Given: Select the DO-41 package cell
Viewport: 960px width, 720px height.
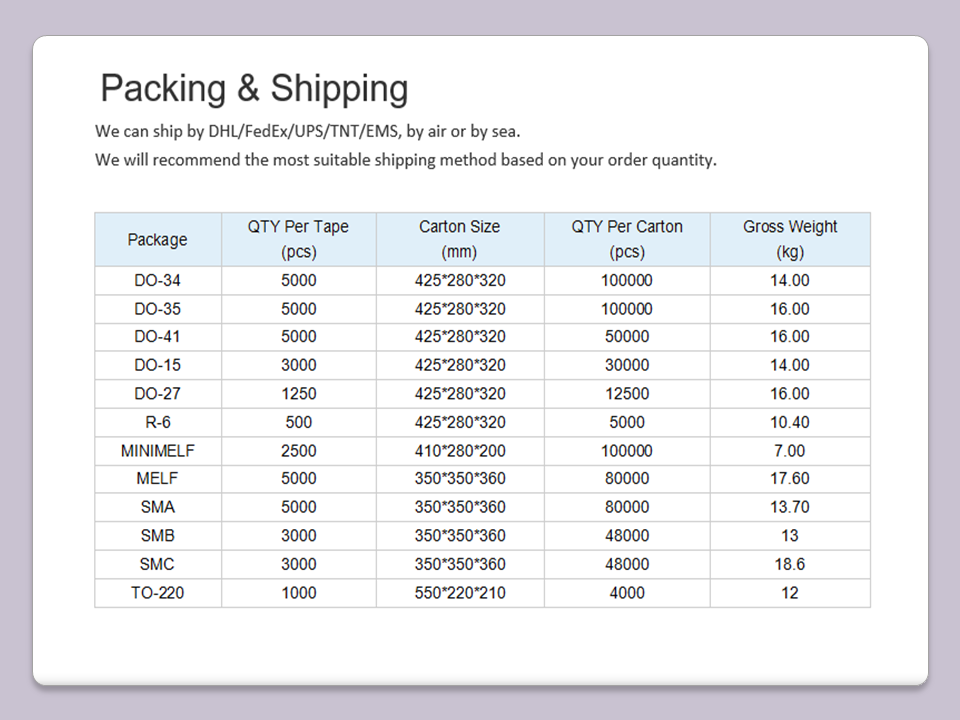Looking at the screenshot, I should click(158, 337).
